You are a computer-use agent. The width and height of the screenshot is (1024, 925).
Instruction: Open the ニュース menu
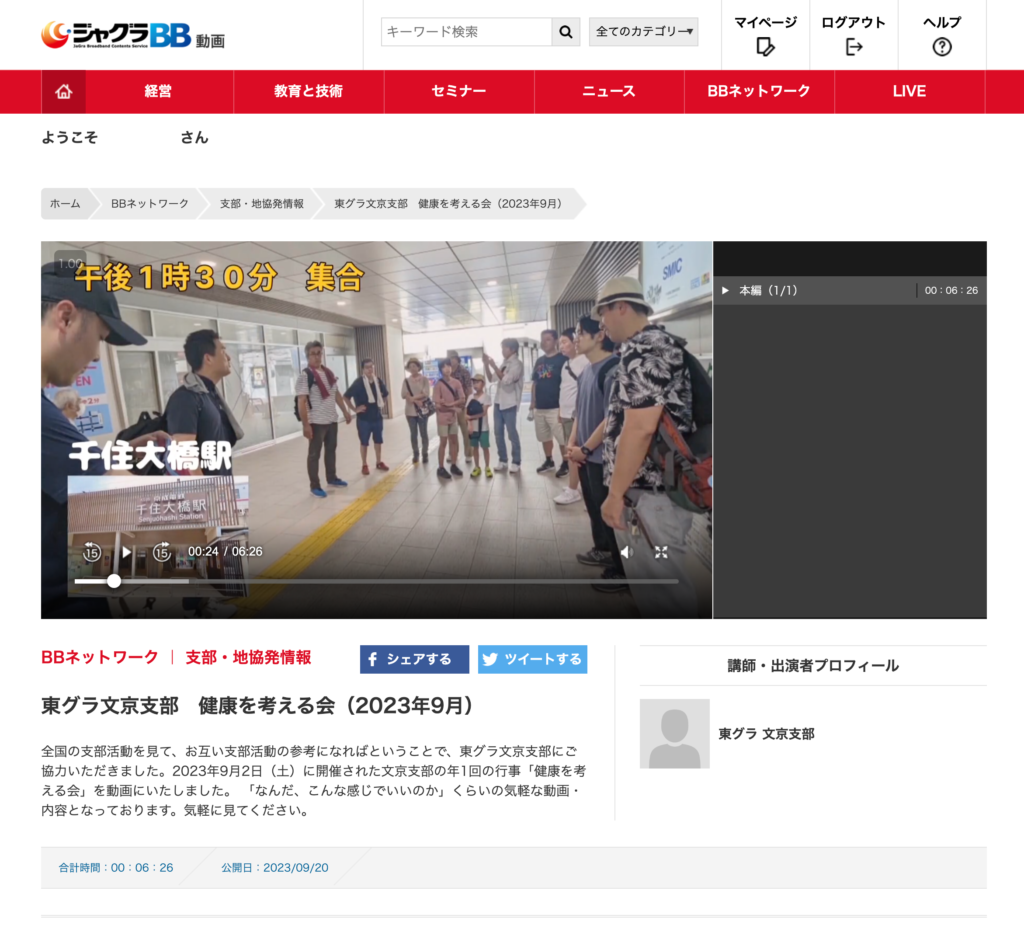(x=609, y=91)
